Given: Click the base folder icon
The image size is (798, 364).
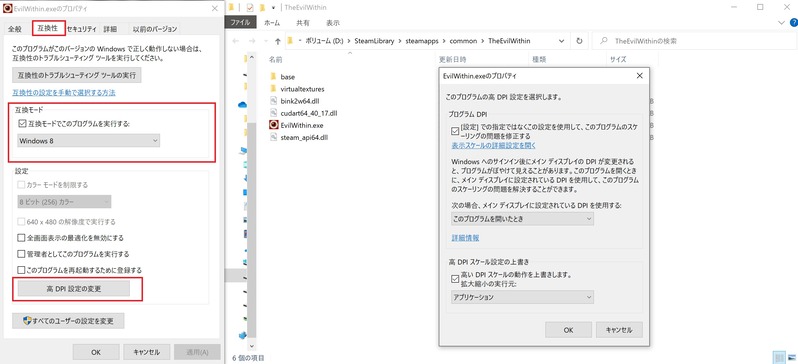Looking at the screenshot, I should click(274, 76).
